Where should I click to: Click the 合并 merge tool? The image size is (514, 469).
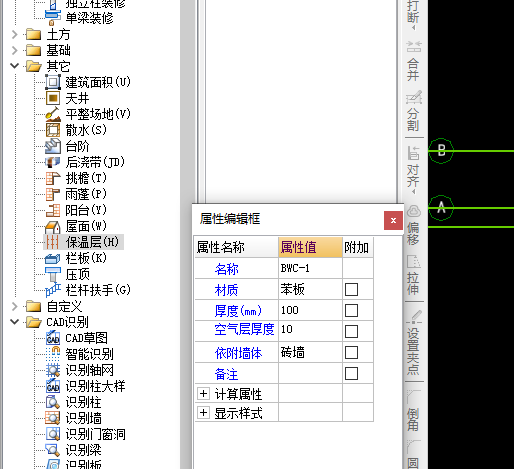point(414,61)
